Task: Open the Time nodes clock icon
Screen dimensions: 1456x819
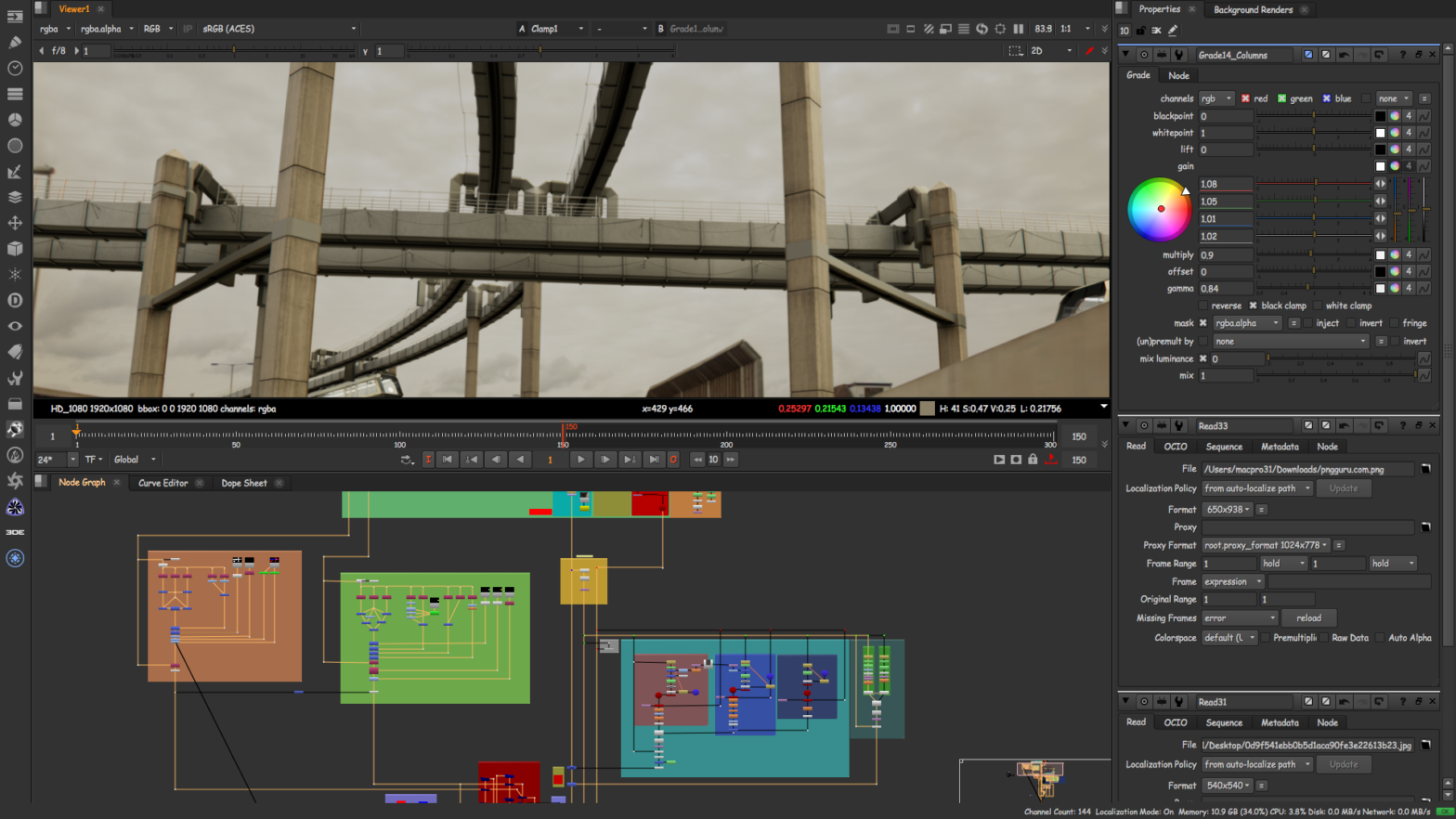Action: tap(15, 68)
